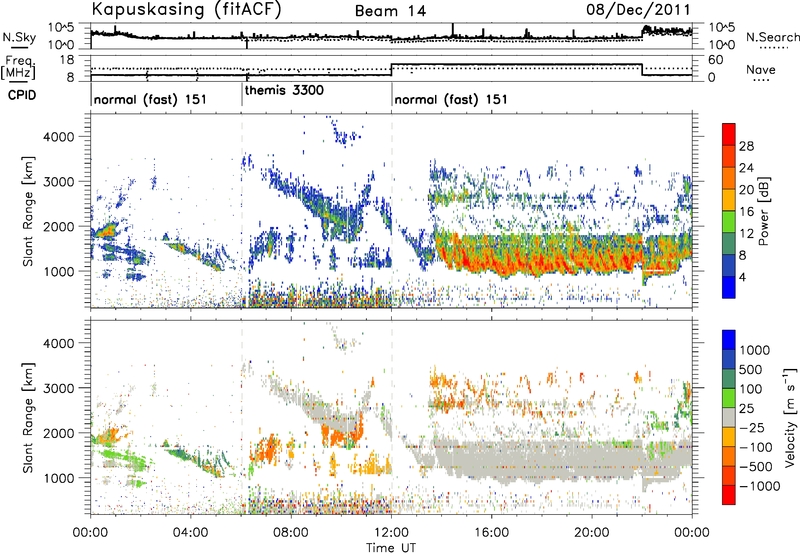Click the '12:00' time tick label
The height and width of the screenshot is (554, 800).
click(391, 533)
